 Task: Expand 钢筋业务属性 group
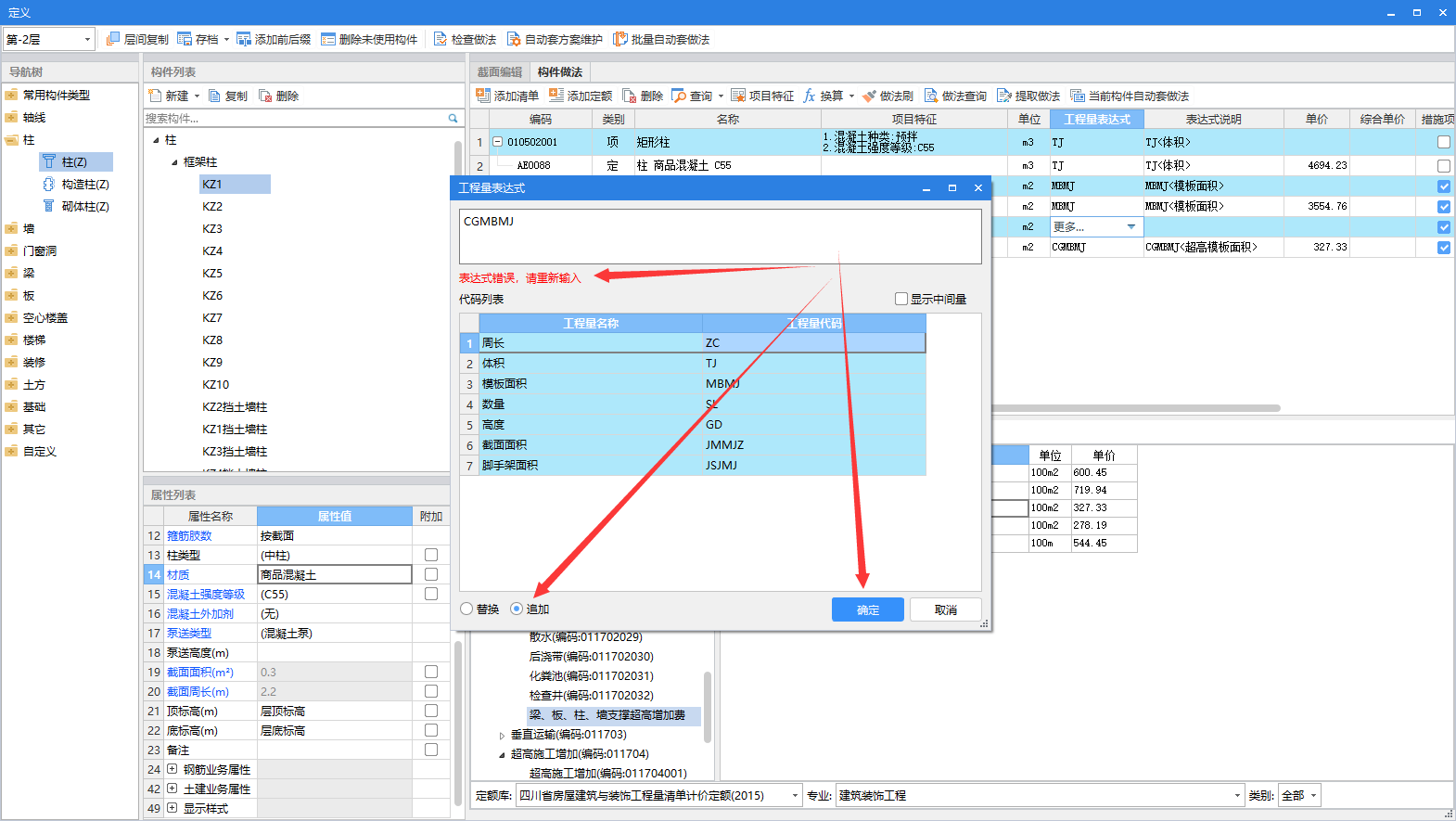[172, 769]
